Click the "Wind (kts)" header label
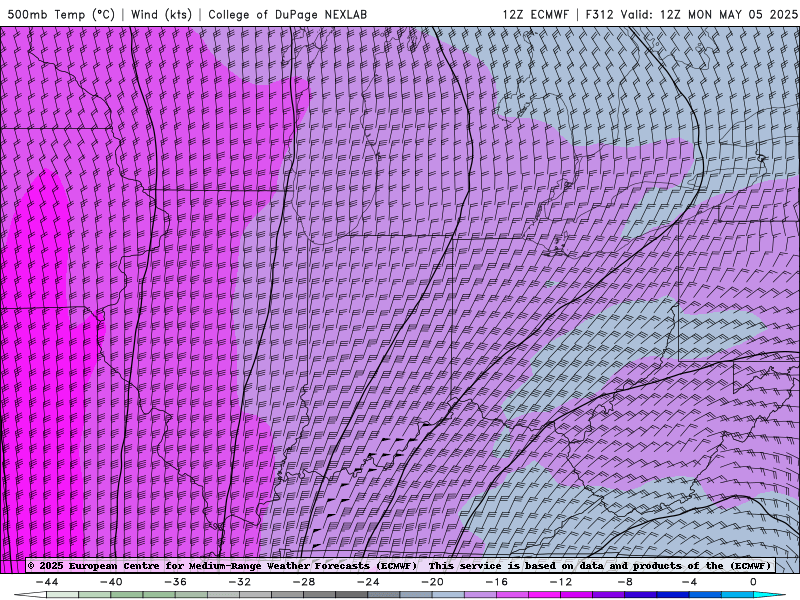This screenshot has height=600, width=800. (161, 14)
